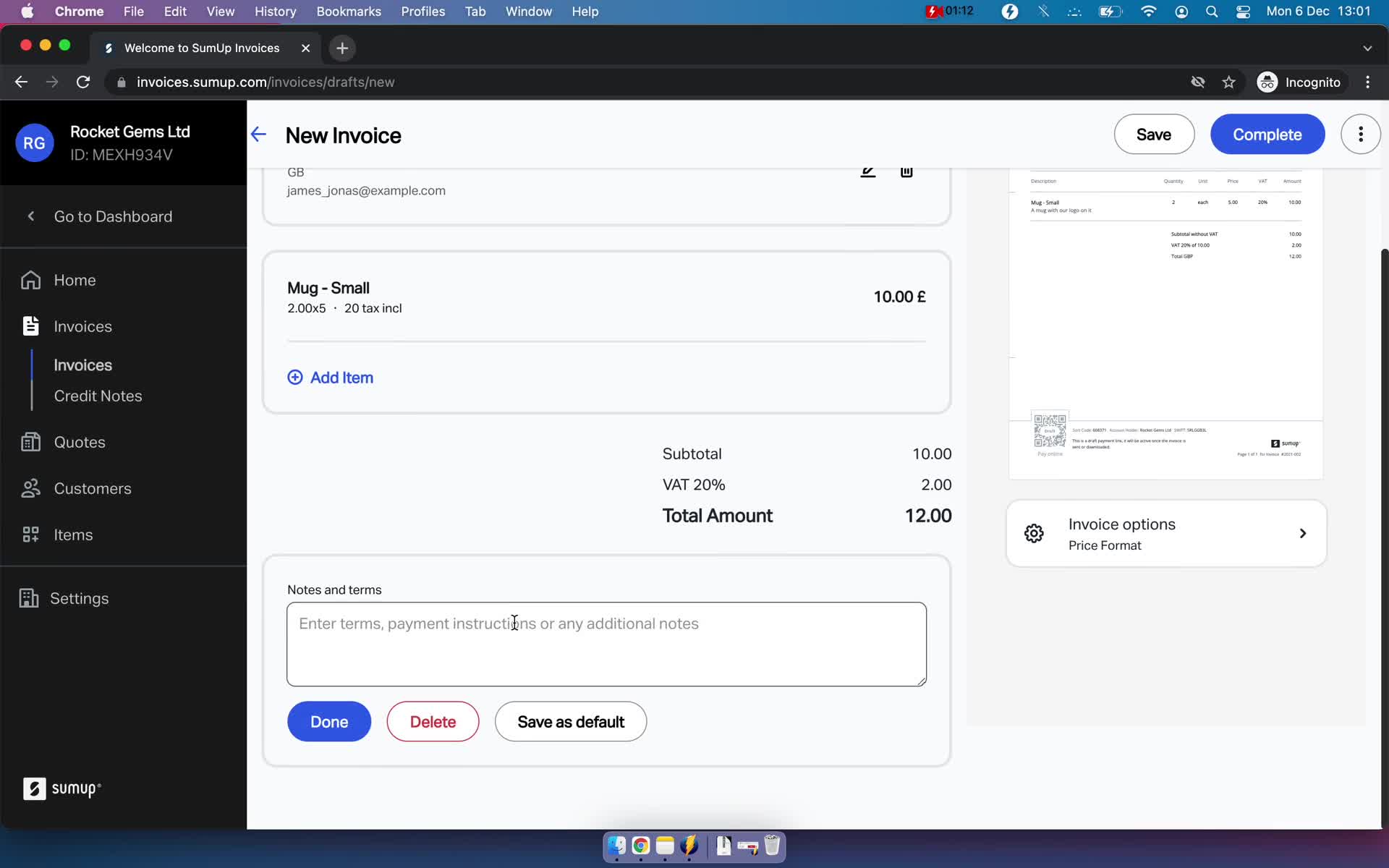
Task: Click the back arrow navigation icon
Action: pyautogui.click(x=259, y=134)
